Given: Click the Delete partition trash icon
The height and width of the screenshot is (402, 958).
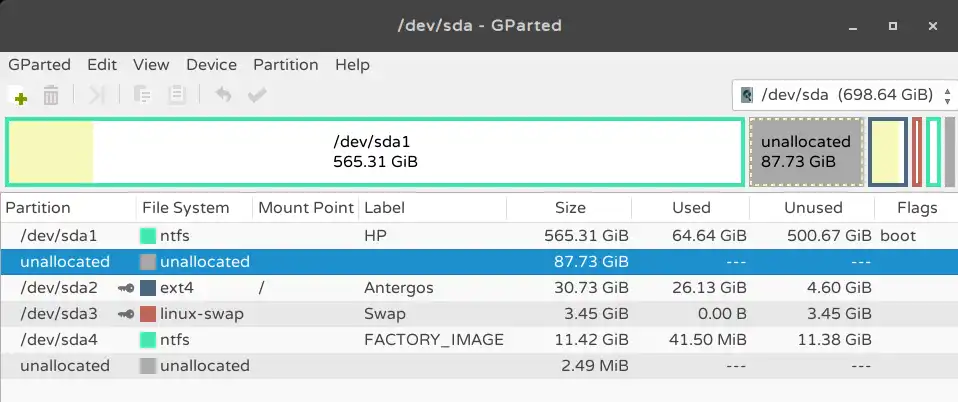Looking at the screenshot, I should coord(51,95).
